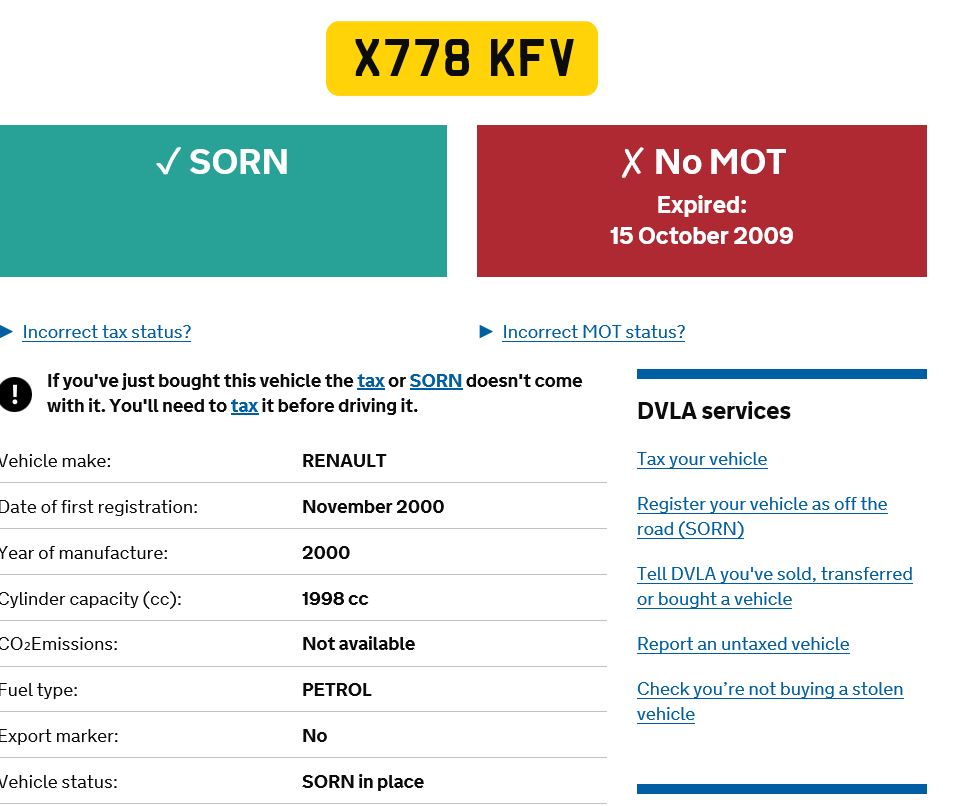Viewport: 976px width, 806px height.
Task: Click the RENAULT vehicle make value
Action: coord(344,461)
